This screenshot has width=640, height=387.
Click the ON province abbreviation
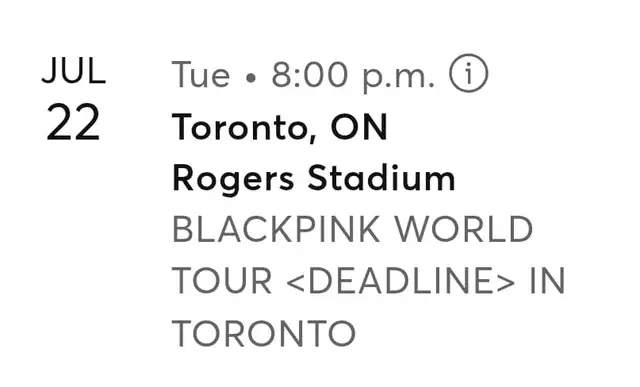tap(359, 127)
